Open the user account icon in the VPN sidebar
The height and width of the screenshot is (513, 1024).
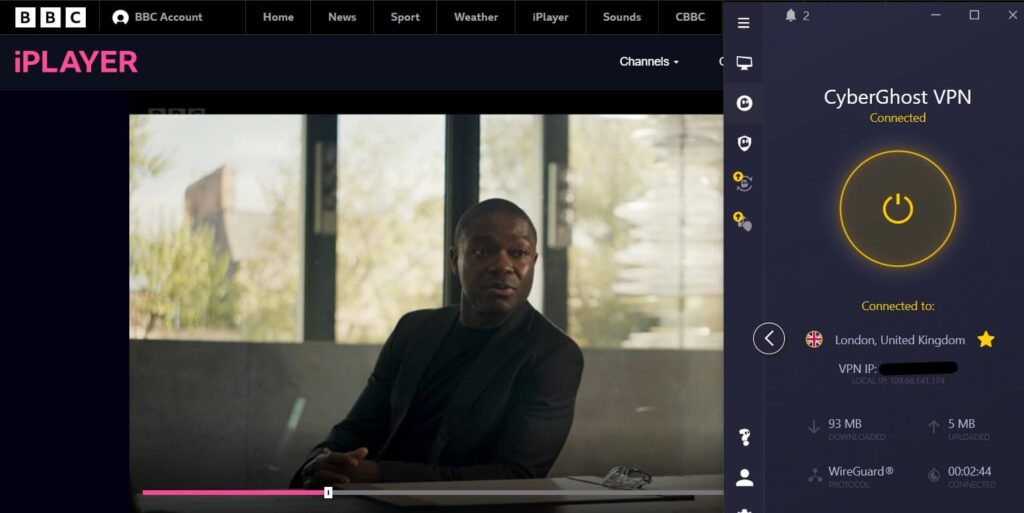click(x=744, y=478)
